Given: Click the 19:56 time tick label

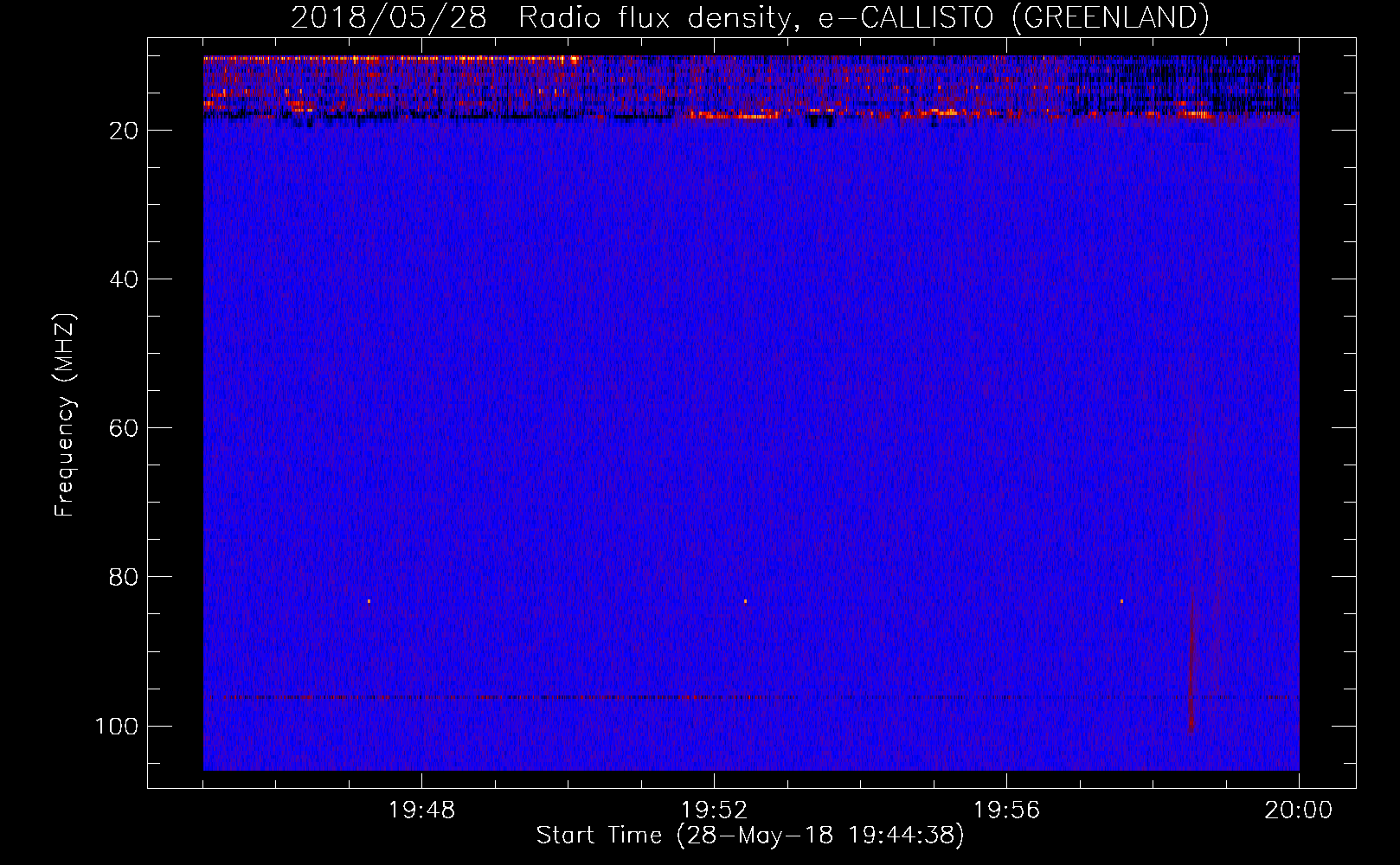Looking at the screenshot, I should 1006,811.
